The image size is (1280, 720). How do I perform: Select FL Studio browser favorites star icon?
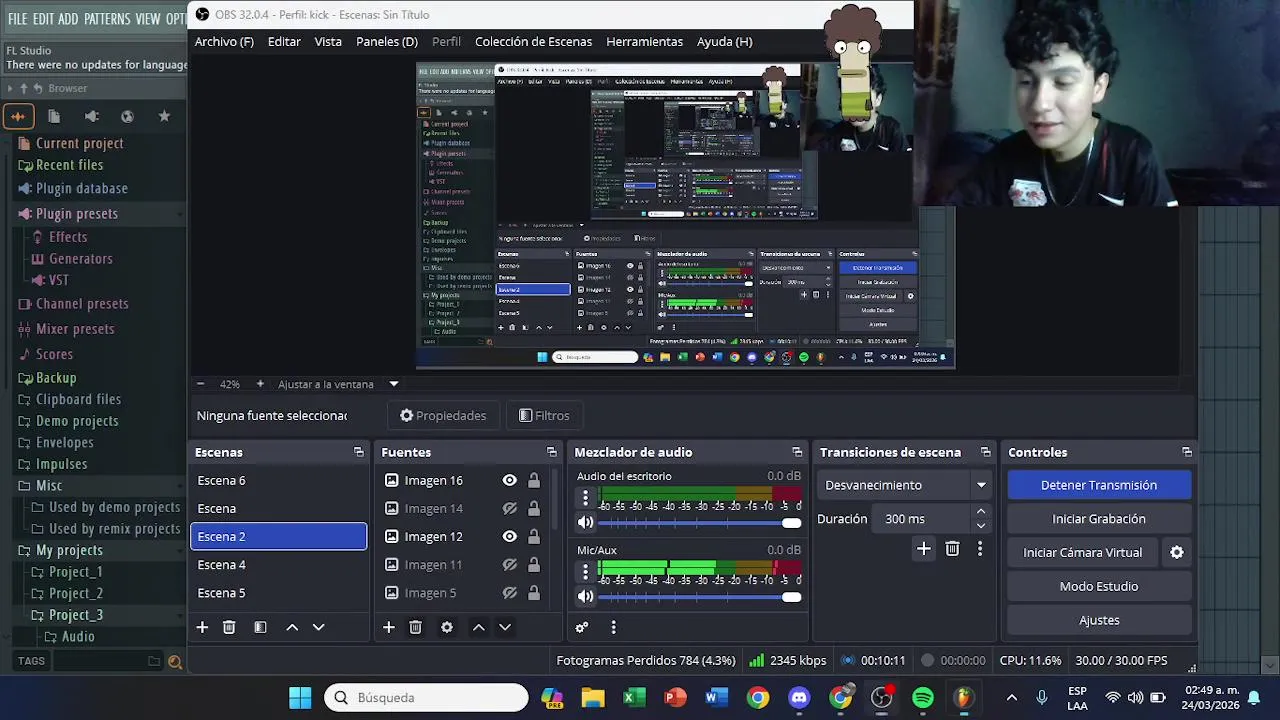point(164,116)
